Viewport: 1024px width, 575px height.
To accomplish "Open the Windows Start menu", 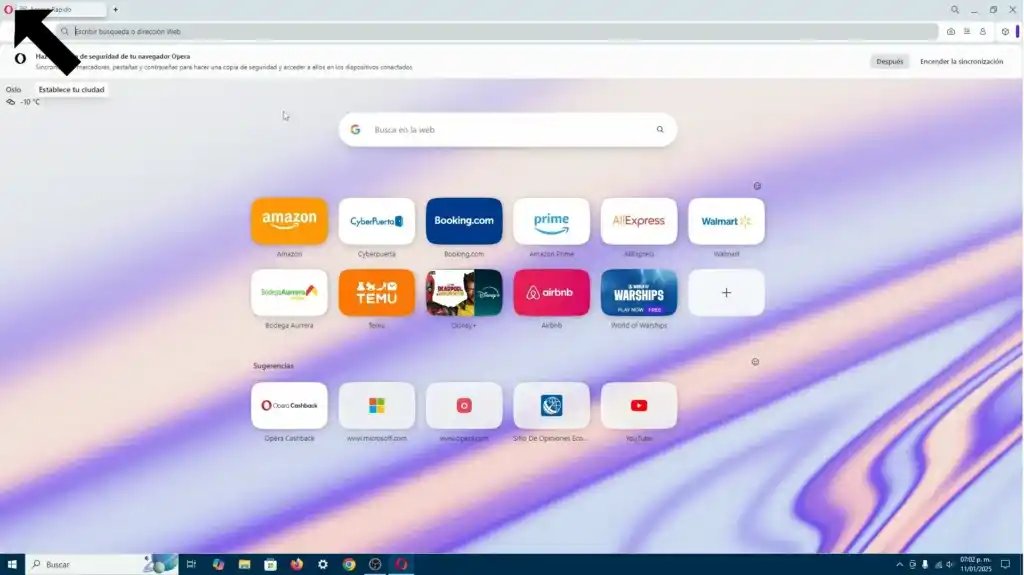I will click(12, 565).
